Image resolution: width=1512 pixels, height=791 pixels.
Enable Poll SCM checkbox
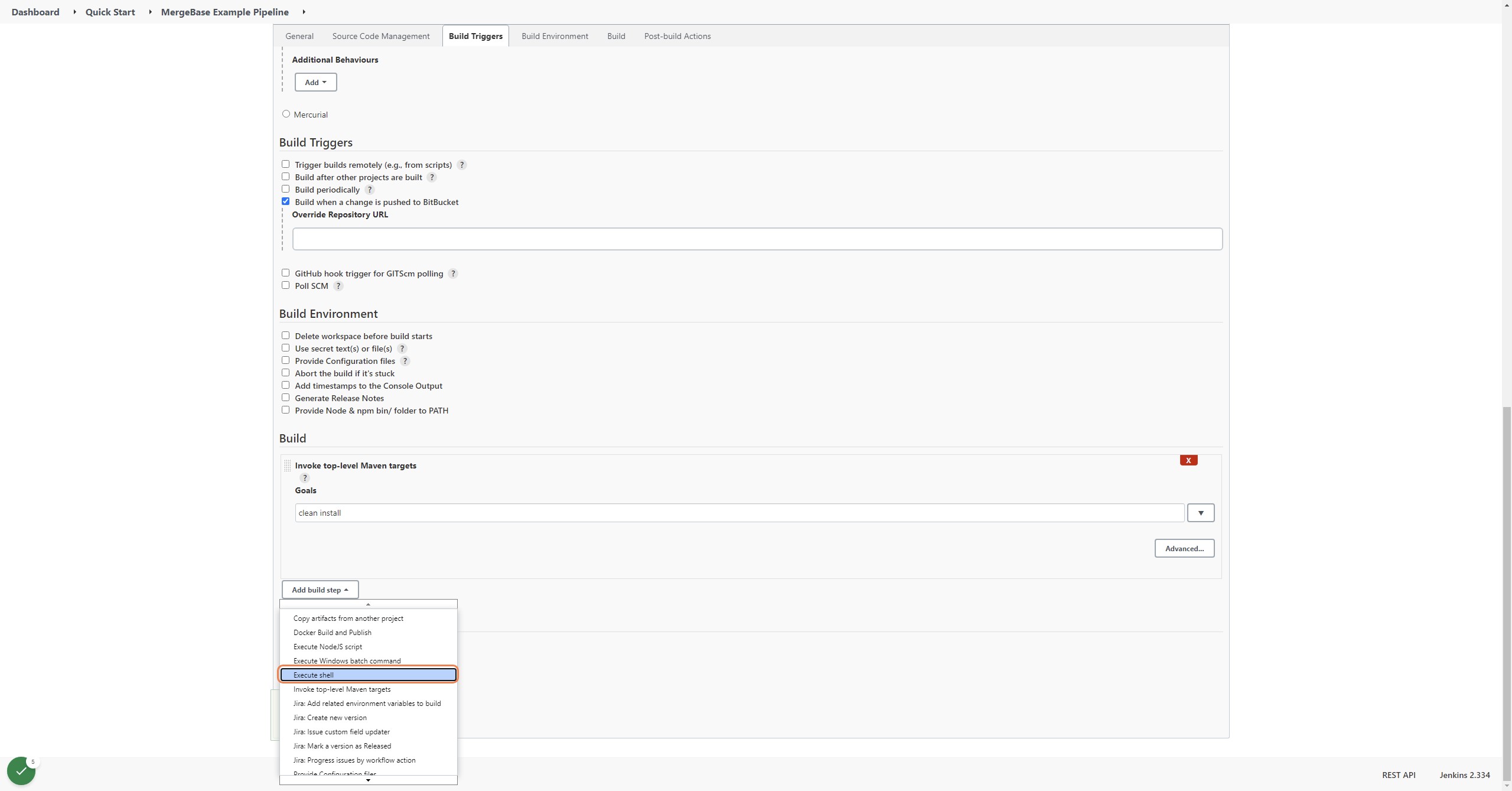(285, 285)
